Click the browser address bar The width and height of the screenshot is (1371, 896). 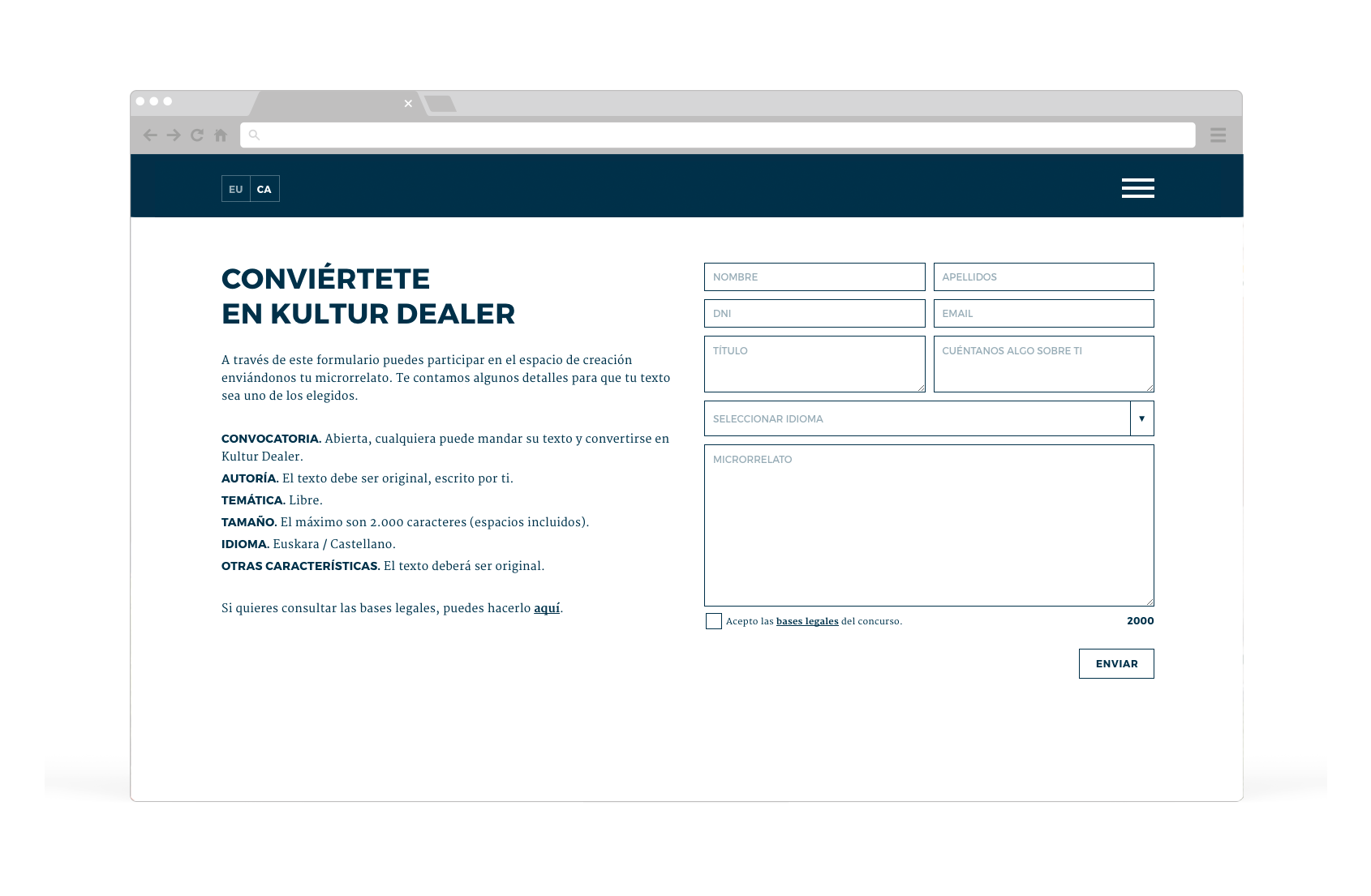point(717,135)
